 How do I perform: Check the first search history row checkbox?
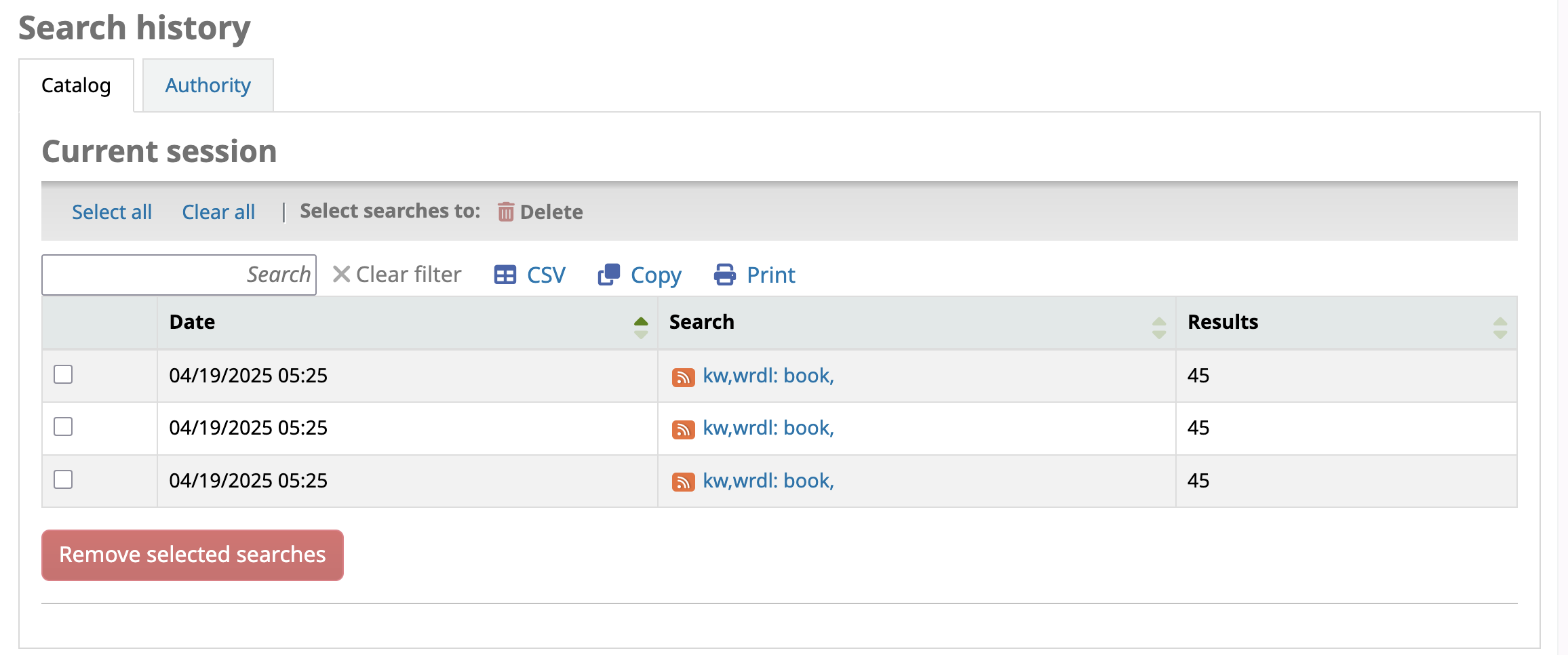(63, 375)
